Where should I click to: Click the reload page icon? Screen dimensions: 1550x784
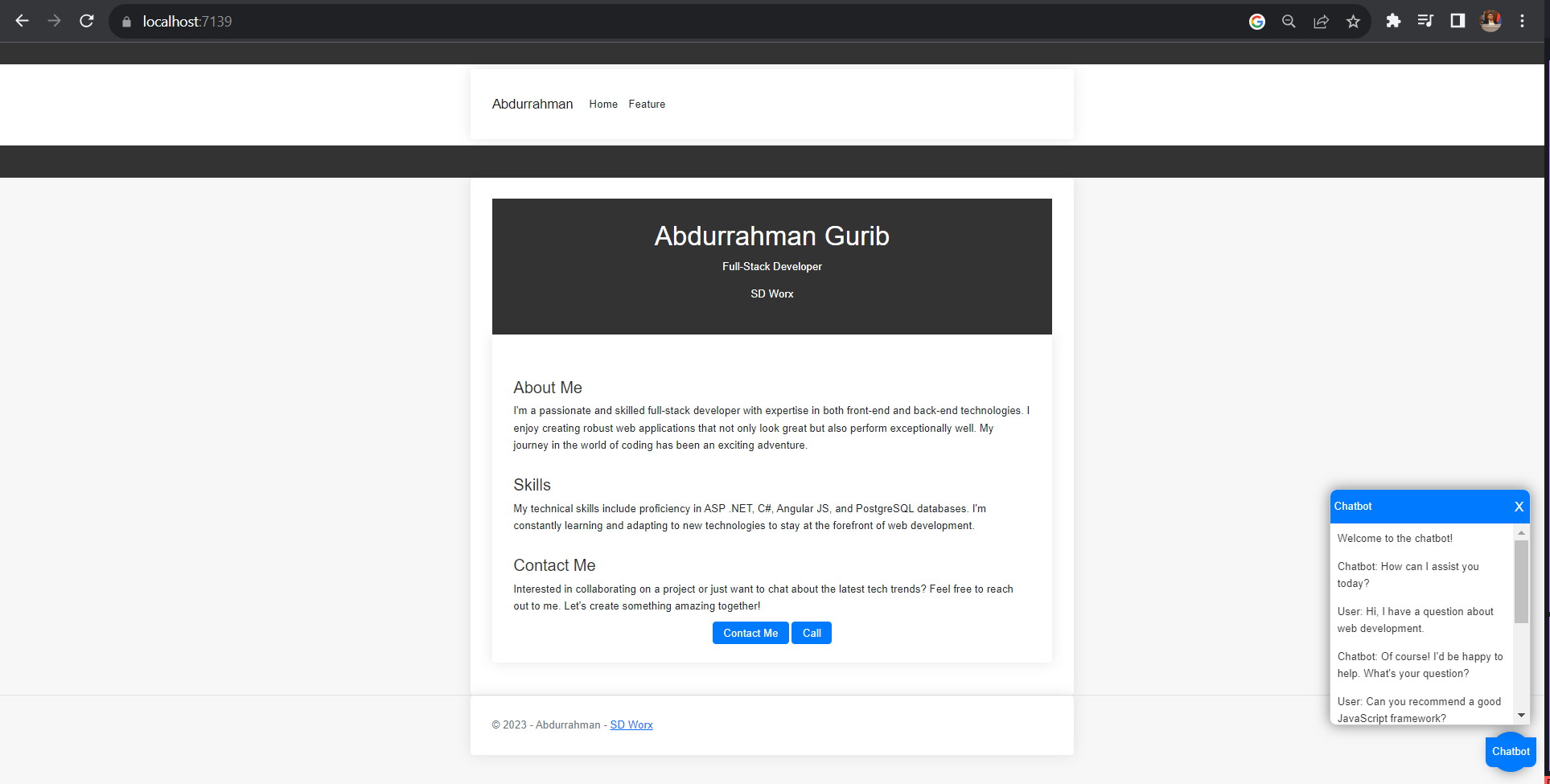pyautogui.click(x=86, y=21)
